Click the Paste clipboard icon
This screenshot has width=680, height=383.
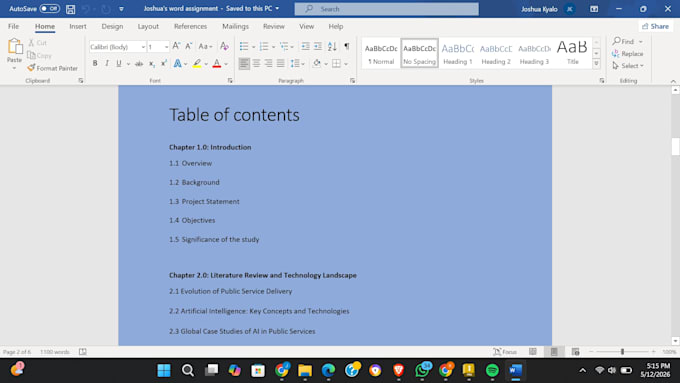(x=14, y=47)
